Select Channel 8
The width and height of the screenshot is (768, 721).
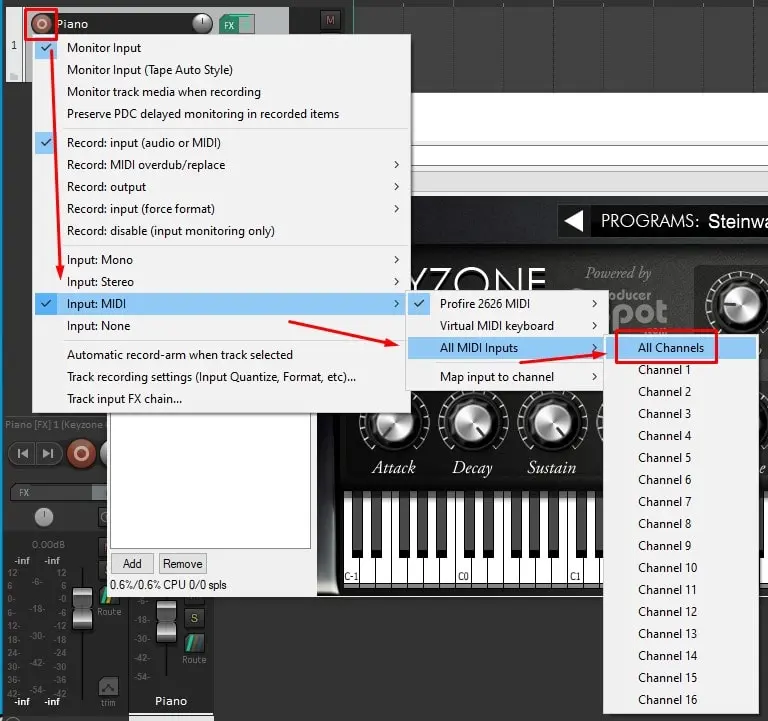click(x=681, y=524)
